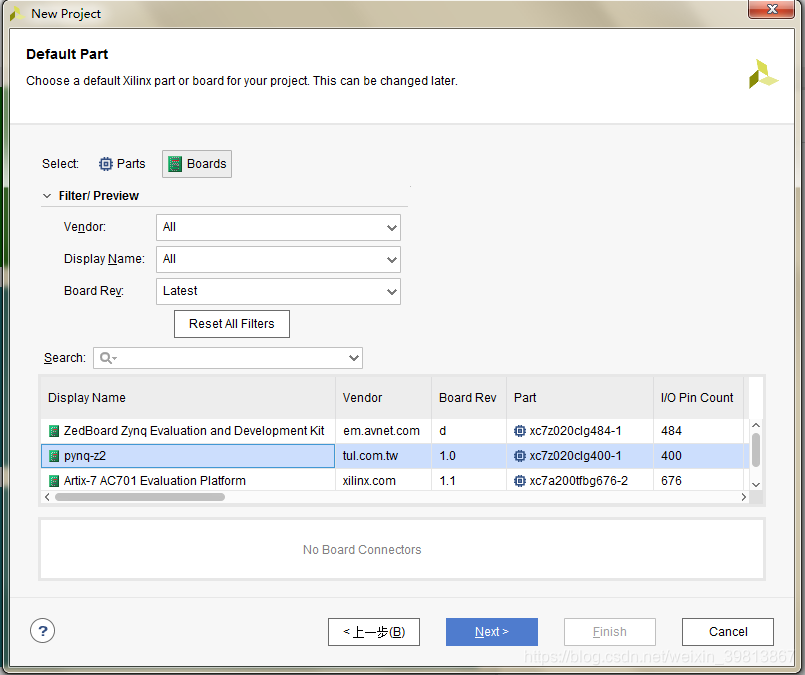
Task: Select the pynq-z2 board name
Action: [85, 456]
